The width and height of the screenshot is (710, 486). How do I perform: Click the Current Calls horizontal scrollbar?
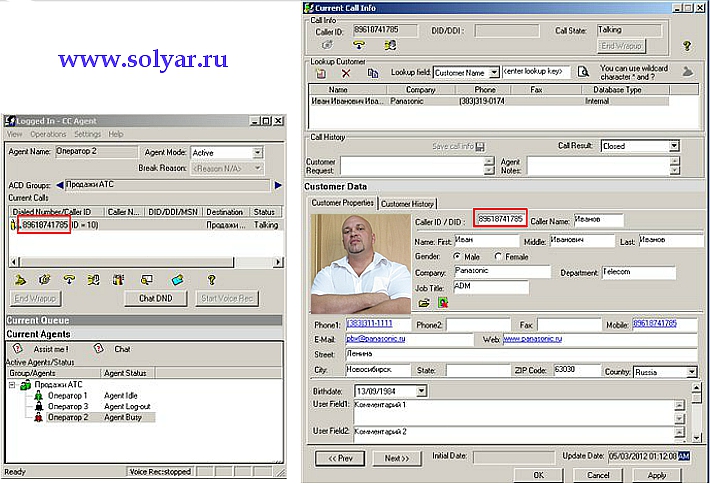point(147,262)
